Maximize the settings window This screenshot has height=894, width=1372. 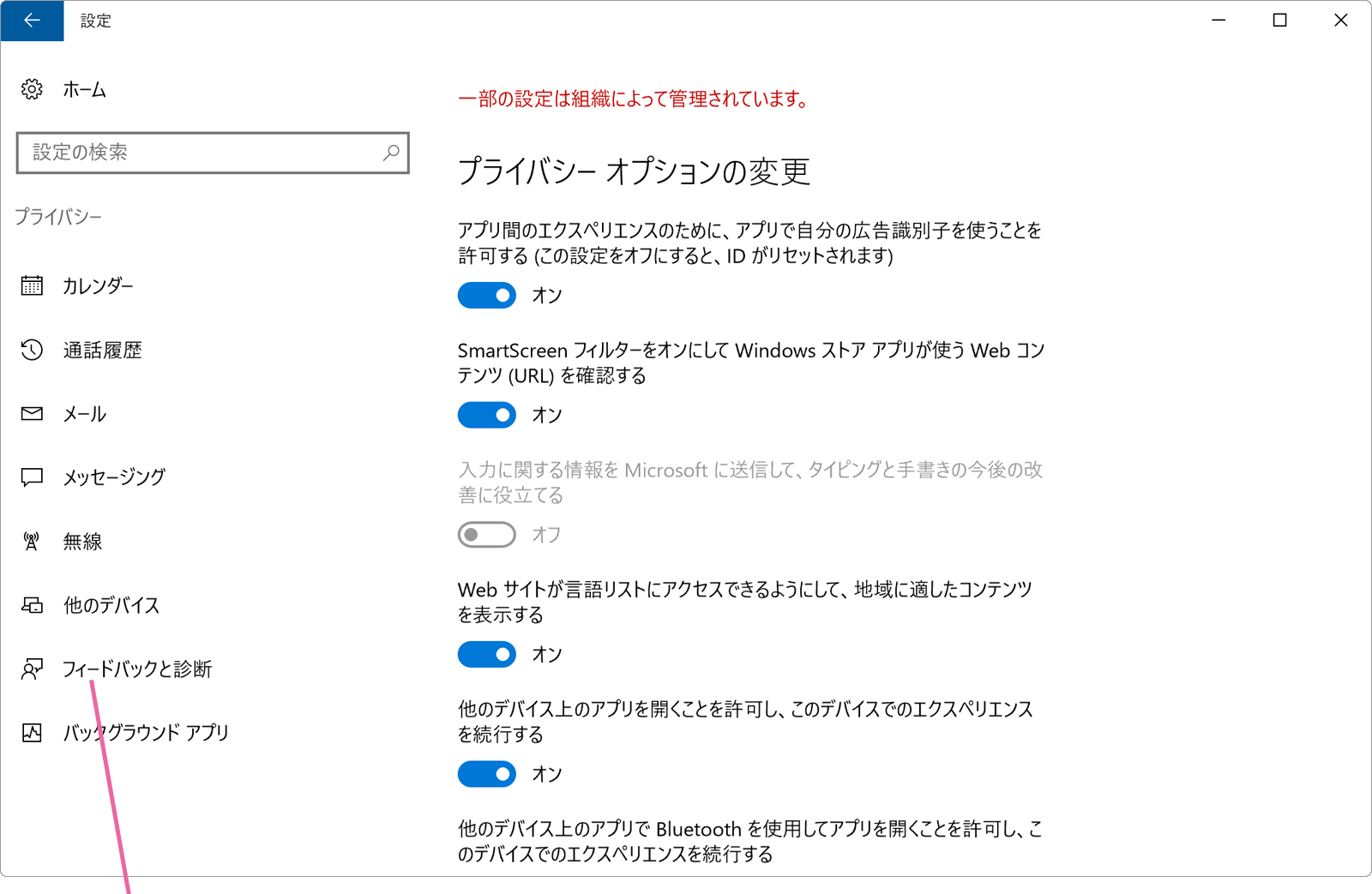pyautogui.click(x=1279, y=21)
